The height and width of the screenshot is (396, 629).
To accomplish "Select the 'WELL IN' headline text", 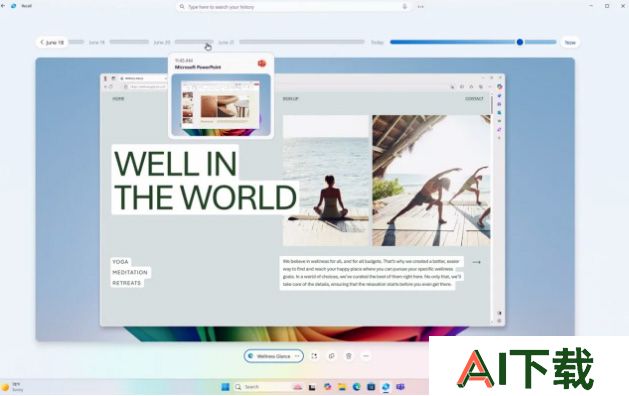I will click(x=175, y=164).
